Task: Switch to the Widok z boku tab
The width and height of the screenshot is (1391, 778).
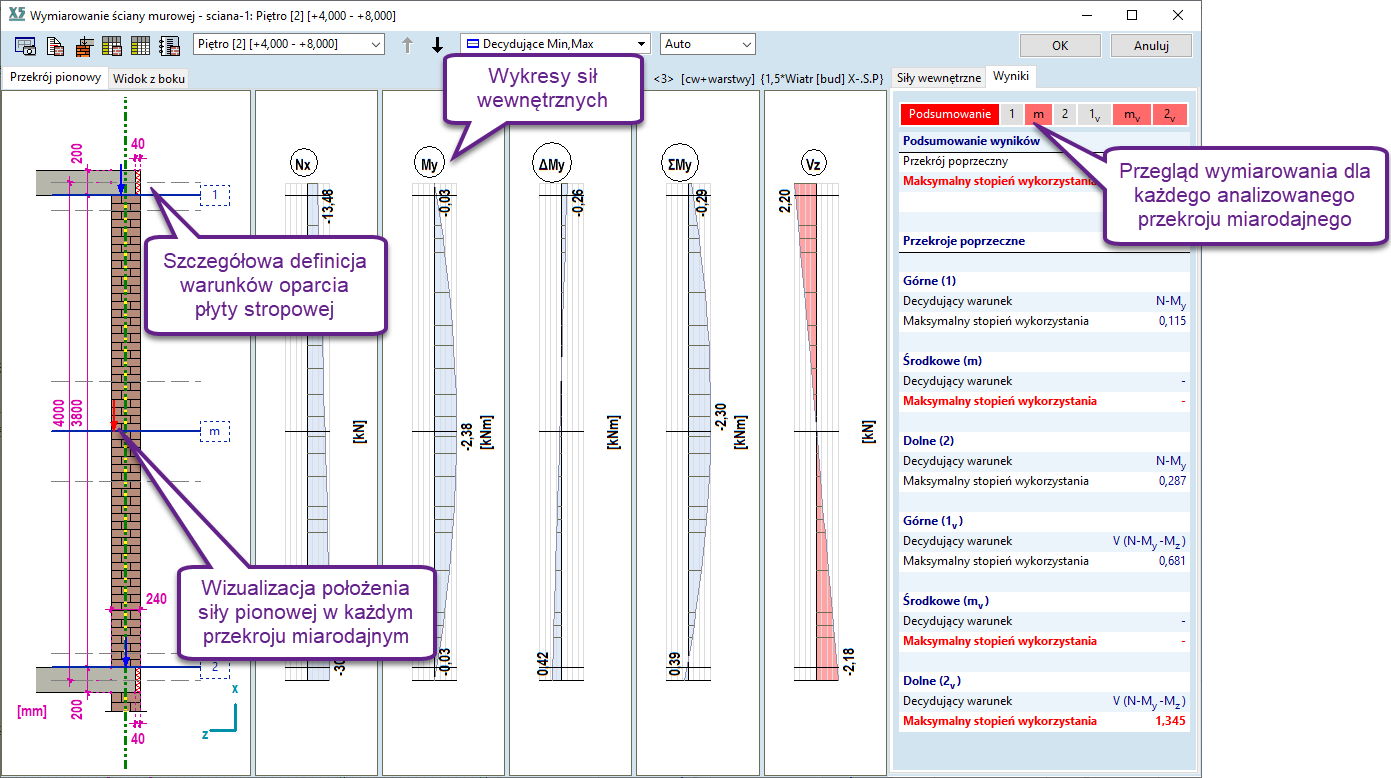Action: point(148,78)
